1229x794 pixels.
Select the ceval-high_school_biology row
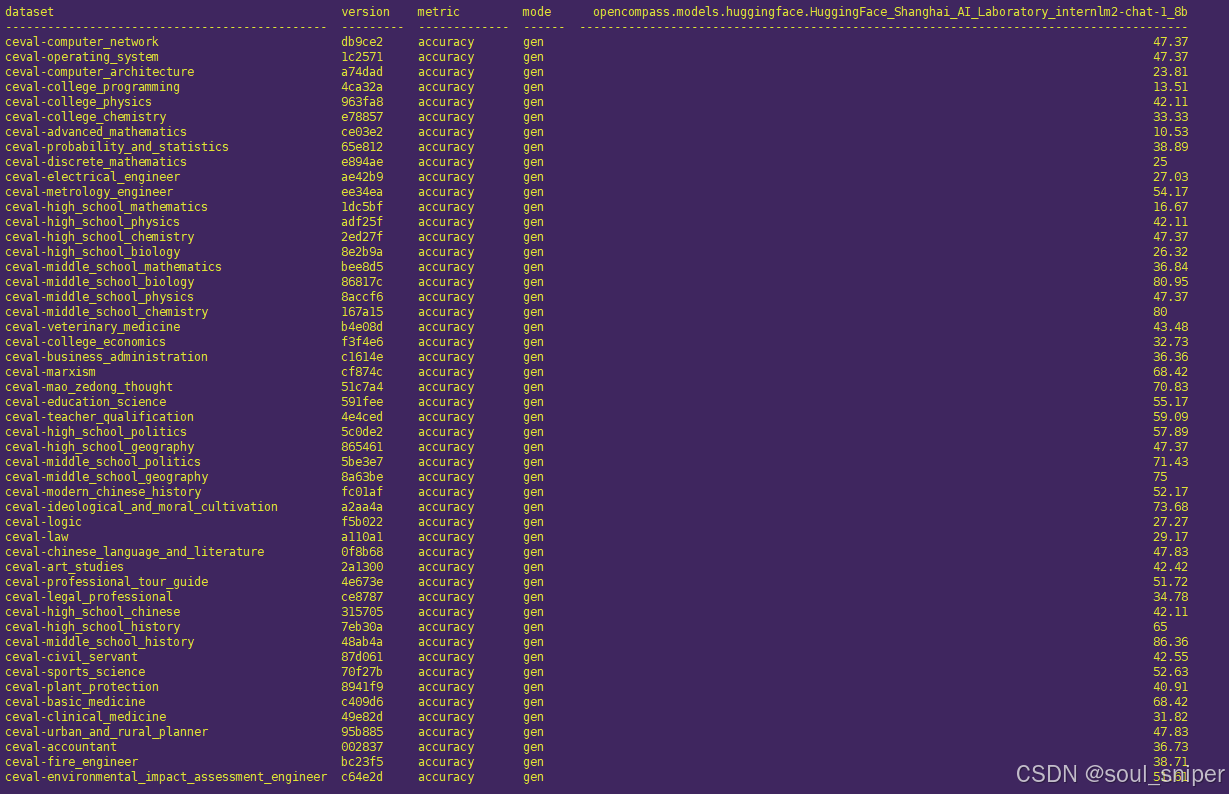(x=92, y=251)
